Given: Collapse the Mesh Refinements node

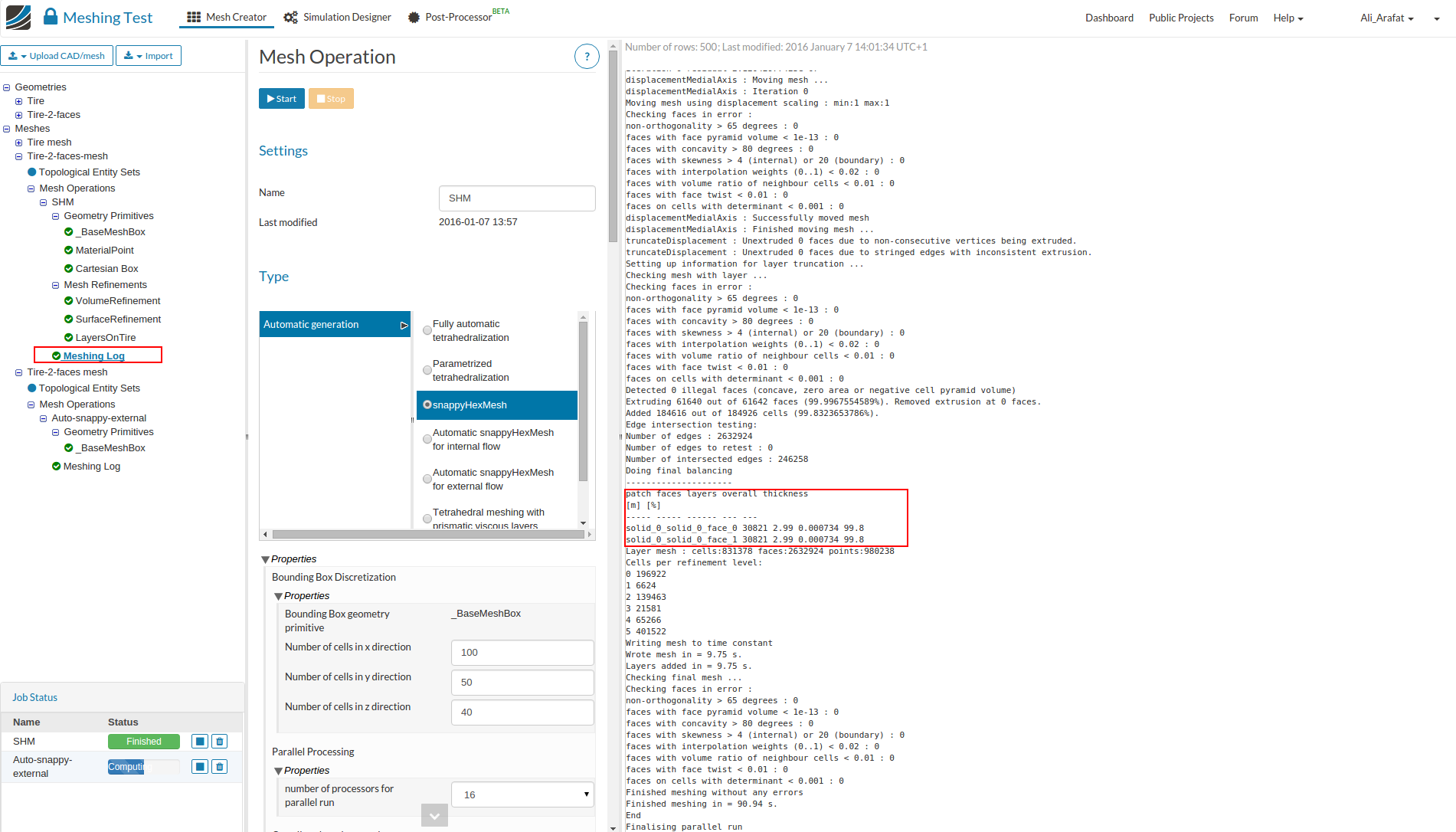Looking at the screenshot, I should (56, 285).
